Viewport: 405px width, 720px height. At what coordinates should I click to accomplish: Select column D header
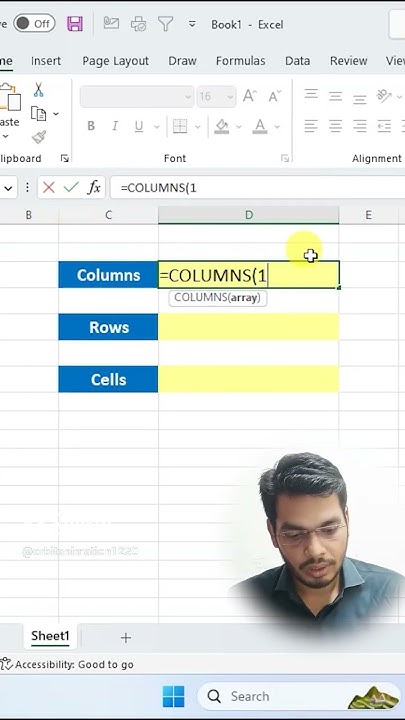pyautogui.click(x=248, y=215)
